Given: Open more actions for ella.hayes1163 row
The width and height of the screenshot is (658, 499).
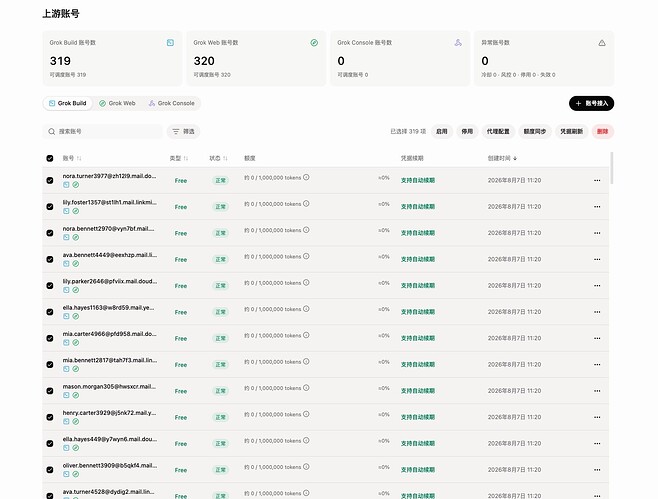Looking at the screenshot, I should [597, 312].
